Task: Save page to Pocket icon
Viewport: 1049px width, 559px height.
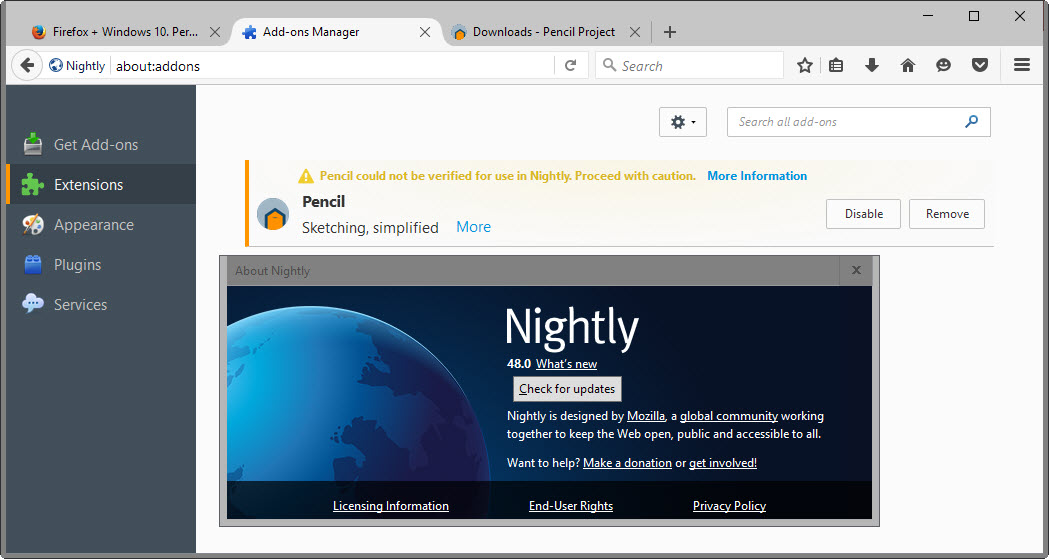Action: (980, 66)
